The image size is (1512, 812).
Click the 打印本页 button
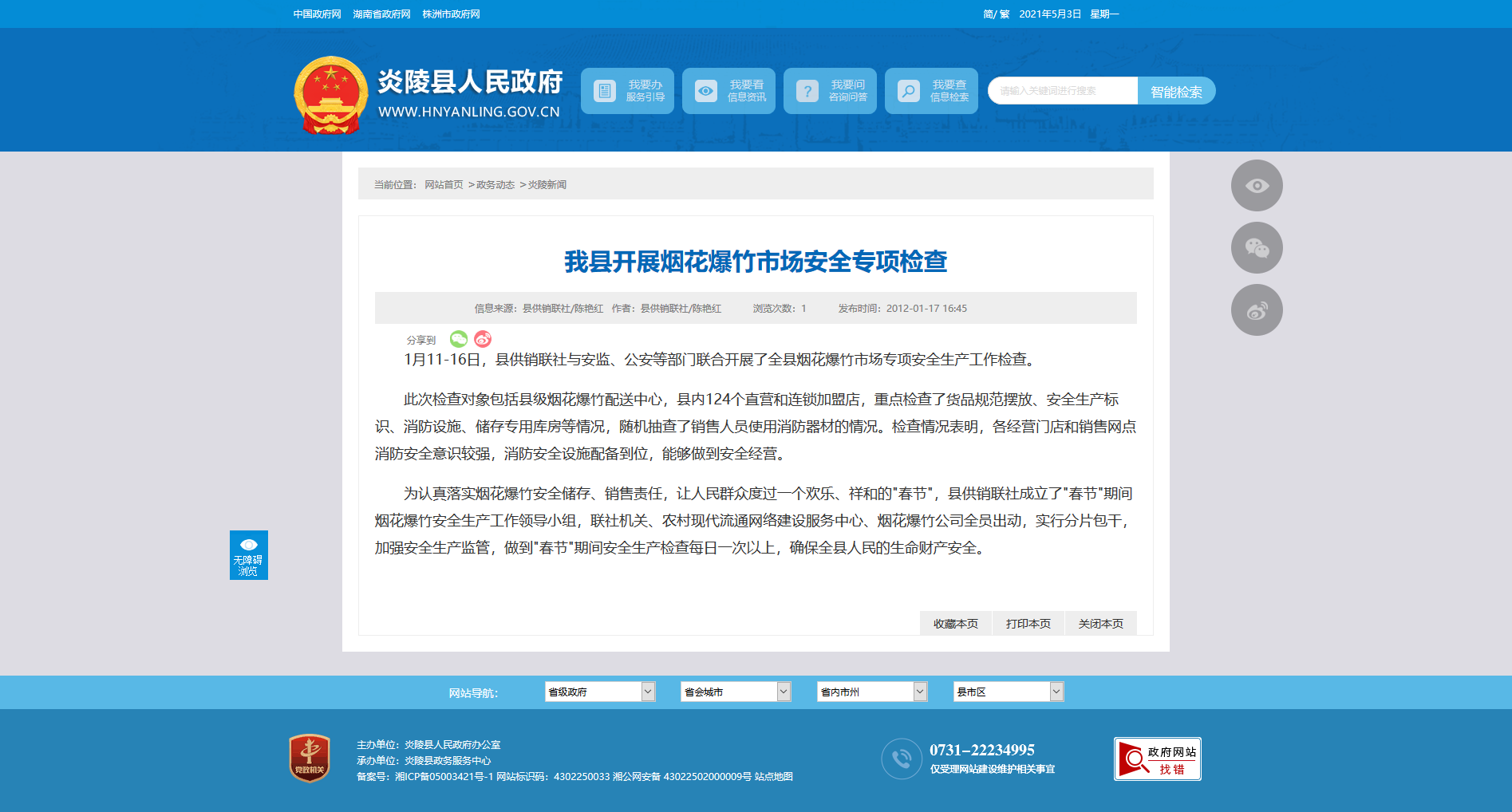1028,624
